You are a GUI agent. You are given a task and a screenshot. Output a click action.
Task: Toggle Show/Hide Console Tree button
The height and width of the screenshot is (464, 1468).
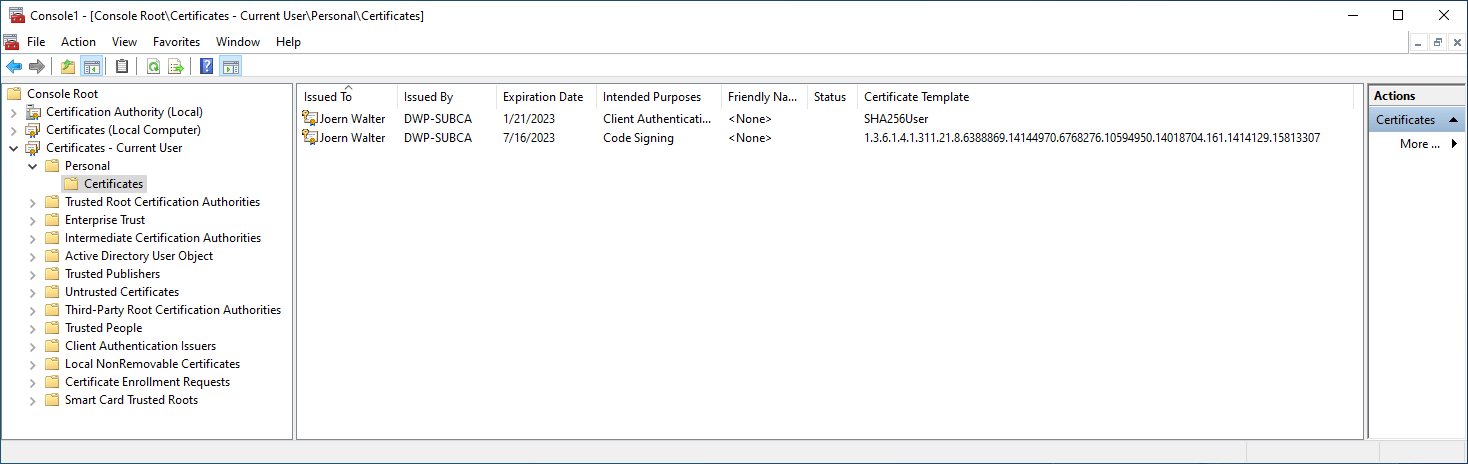coord(91,67)
